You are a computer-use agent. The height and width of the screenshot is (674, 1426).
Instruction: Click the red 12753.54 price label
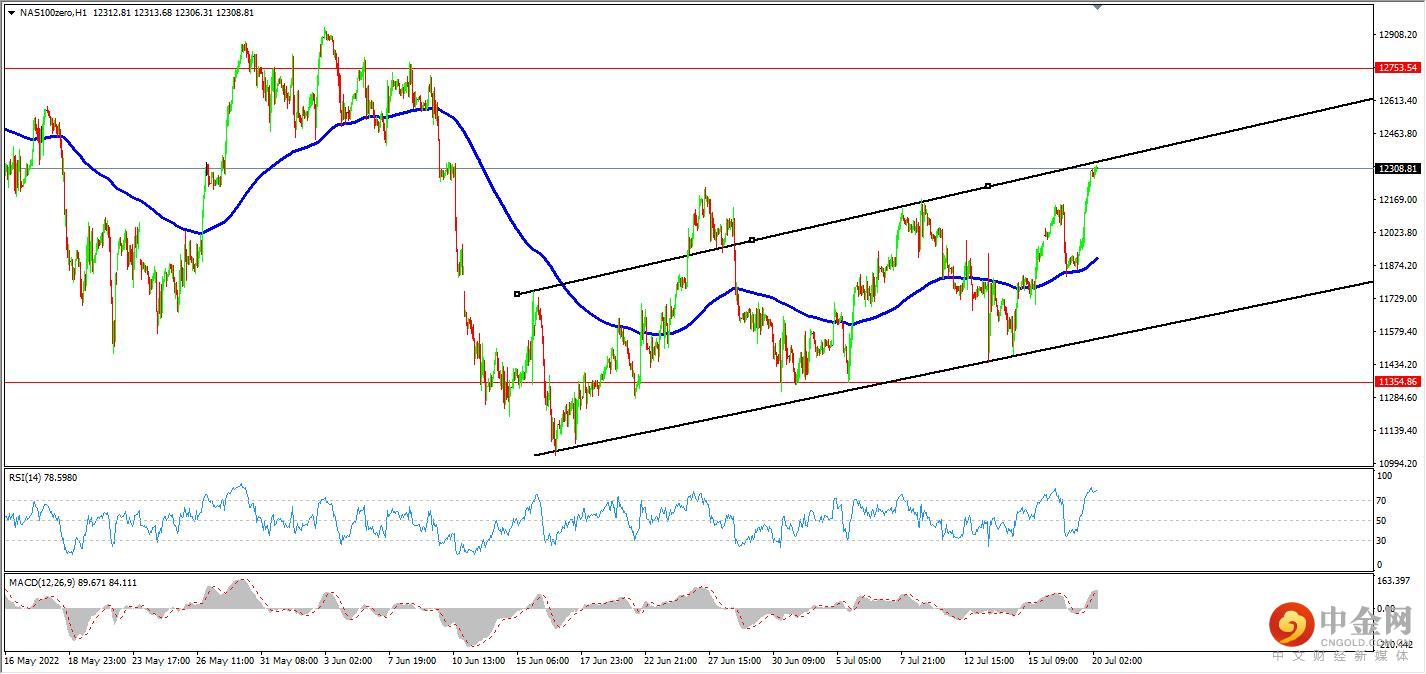point(1398,68)
